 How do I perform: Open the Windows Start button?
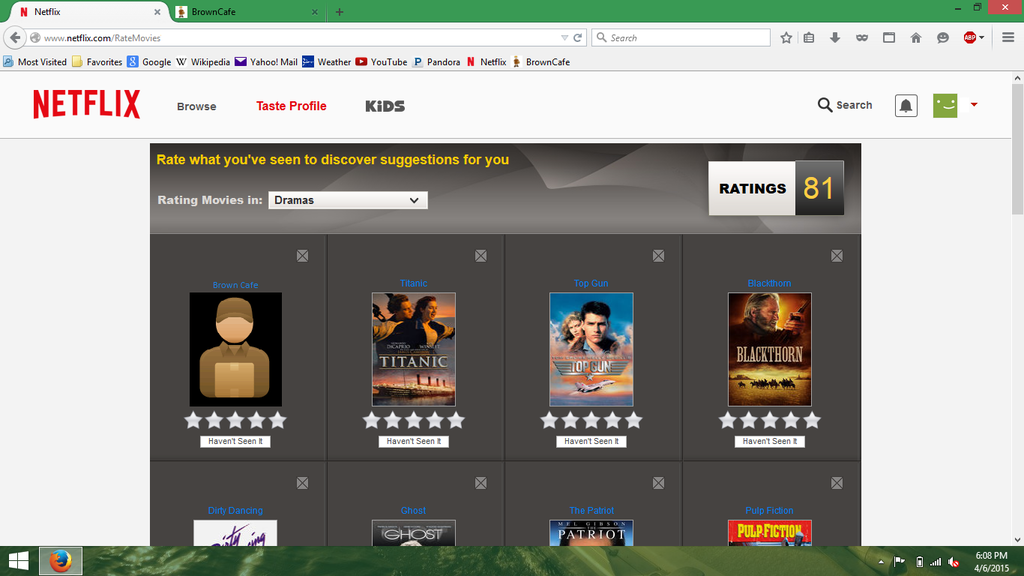18,561
